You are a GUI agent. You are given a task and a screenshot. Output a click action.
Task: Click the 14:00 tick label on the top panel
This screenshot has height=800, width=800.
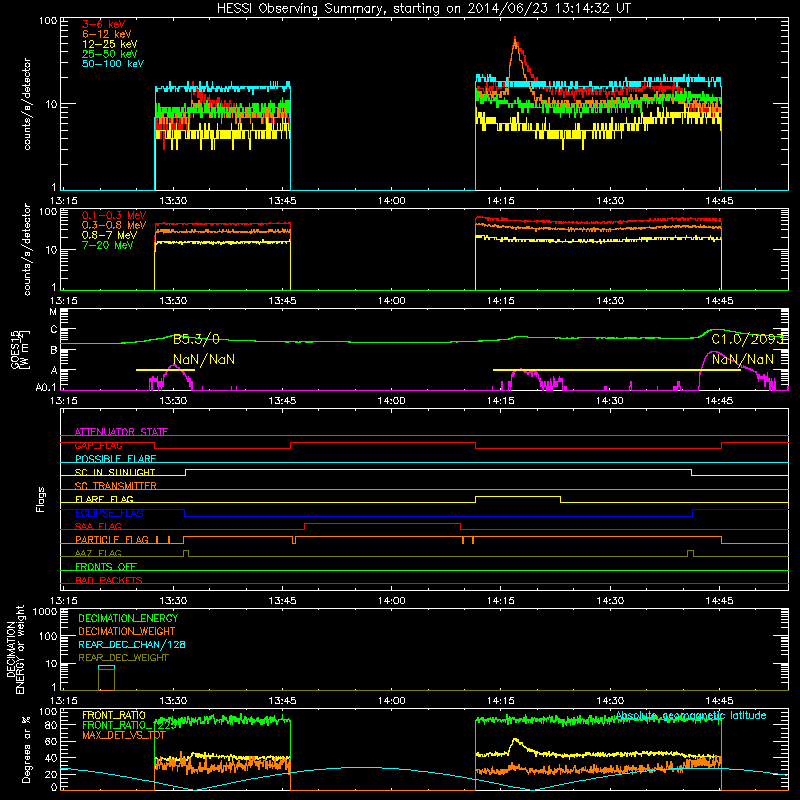tap(391, 201)
